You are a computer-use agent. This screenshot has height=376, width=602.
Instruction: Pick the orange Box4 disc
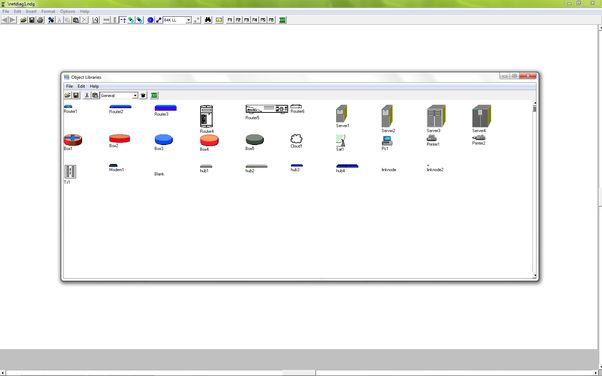[x=209, y=140]
